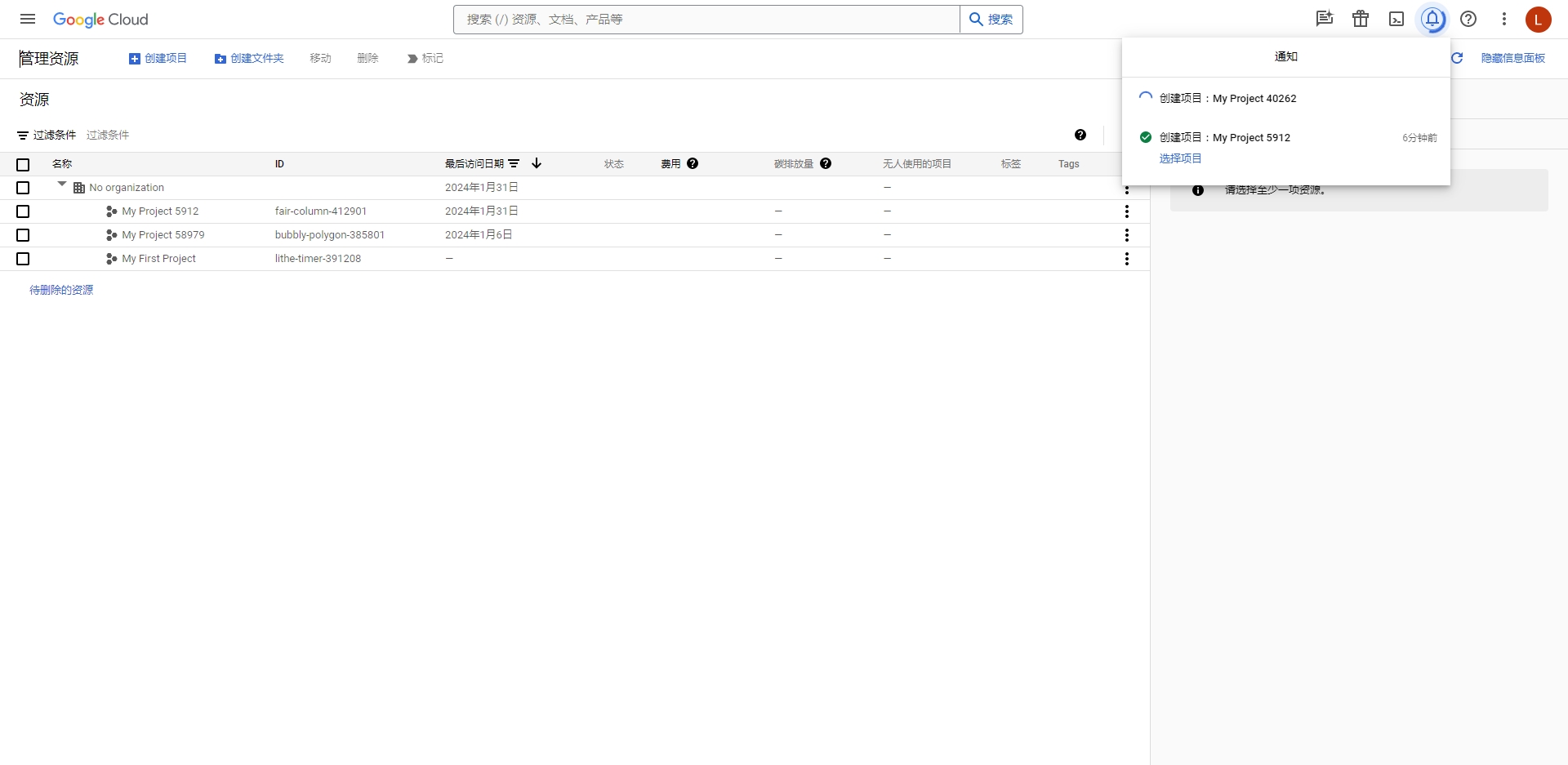Activate Cloud Shell terminal icon
This screenshot has height=765, width=1568.
1396,19
